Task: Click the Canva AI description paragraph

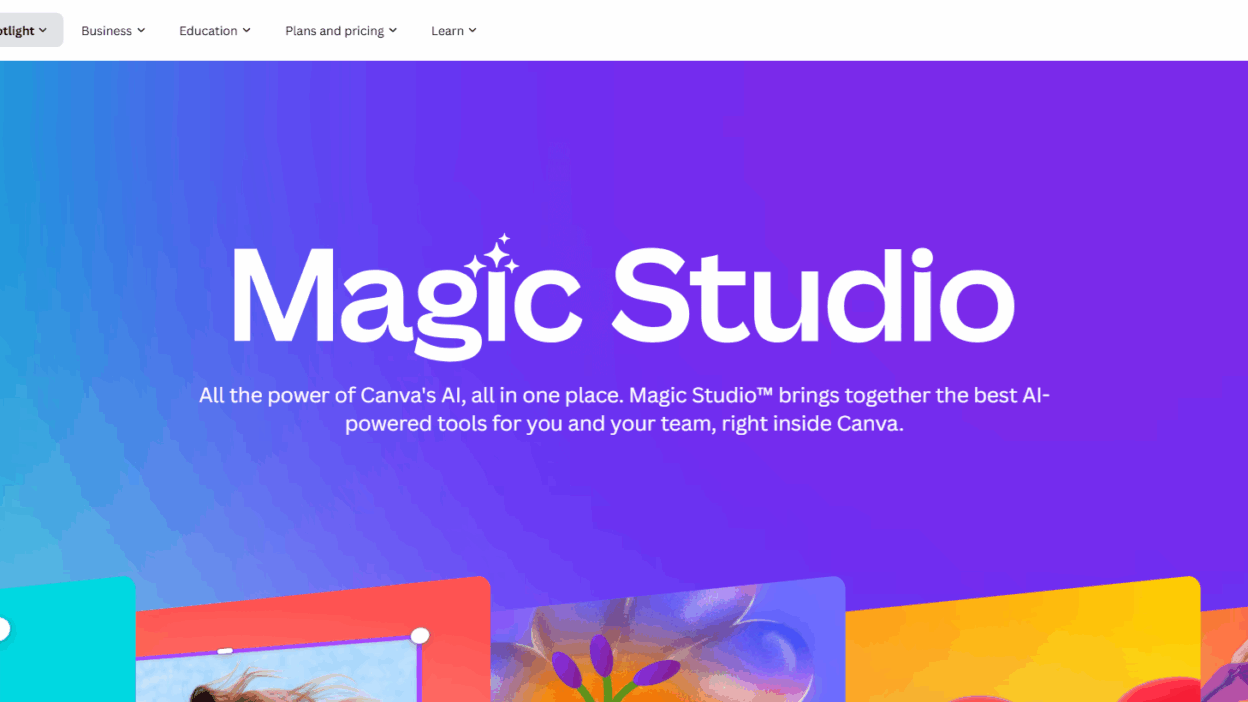Action: click(x=624, y=409)
